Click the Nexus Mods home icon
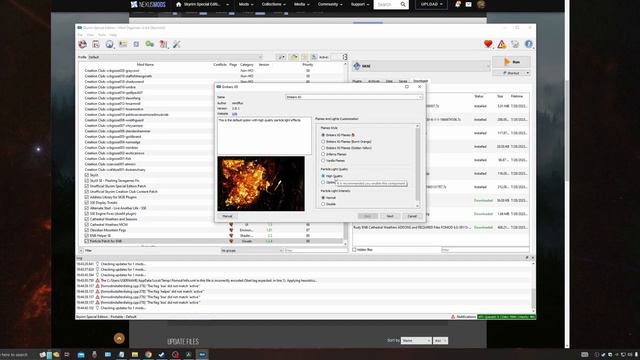Viewport: 640px width, 360px height. click(178, 4)
